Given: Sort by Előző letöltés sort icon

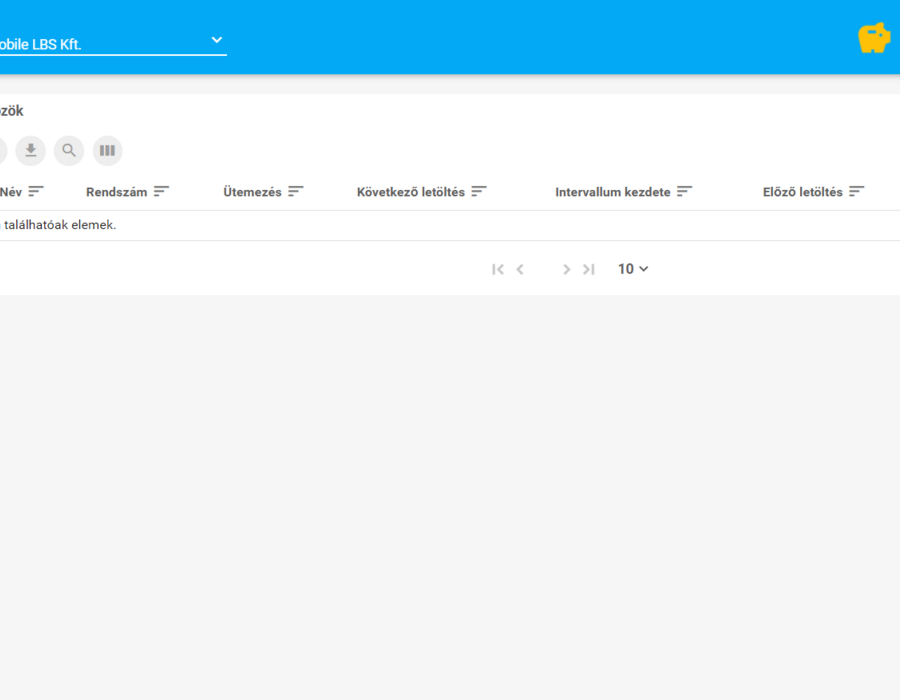Looking at the screenshot, I should point(856,192).
